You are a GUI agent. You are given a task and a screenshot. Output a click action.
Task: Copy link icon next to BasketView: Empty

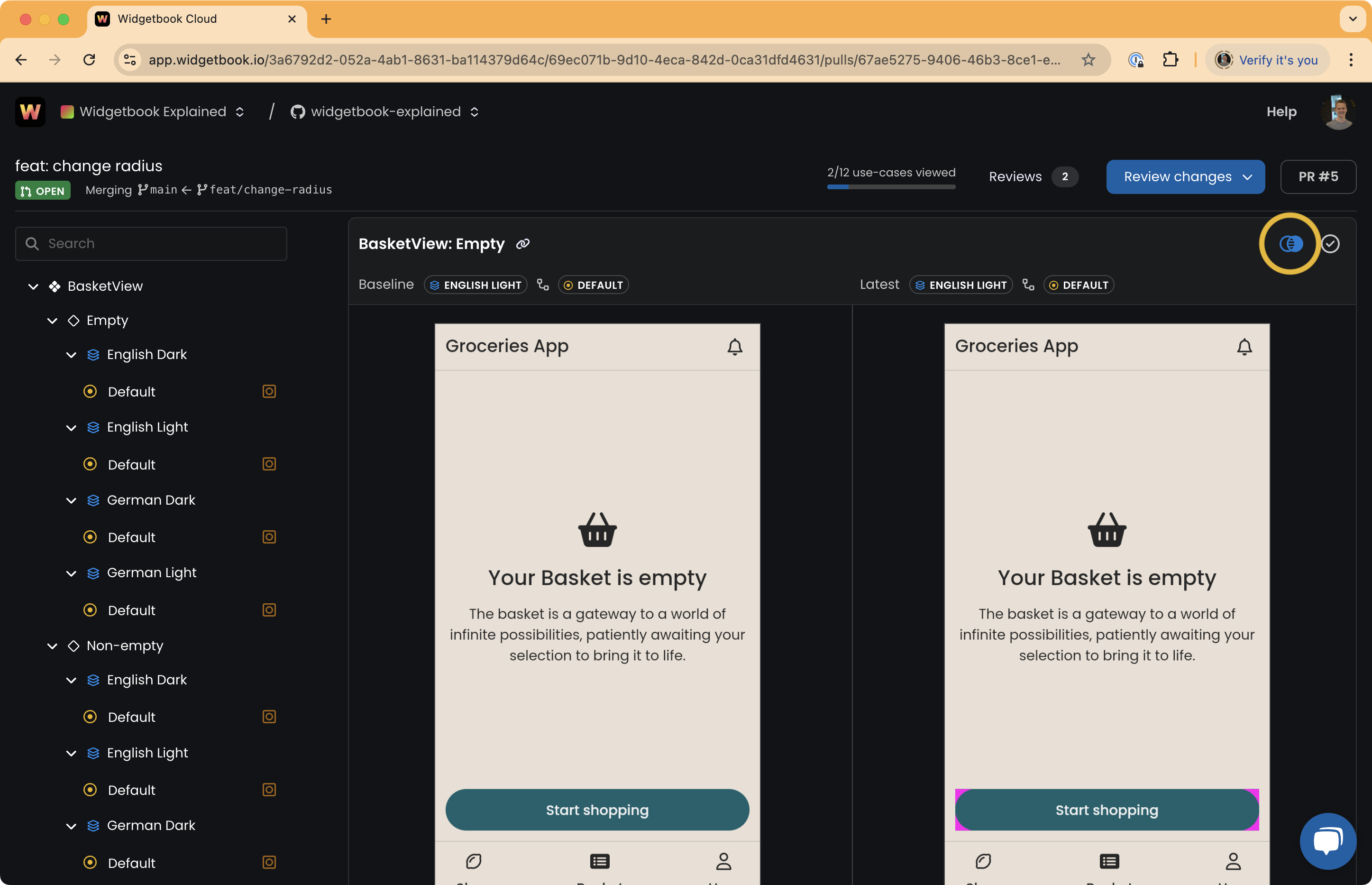coord(522,244)
